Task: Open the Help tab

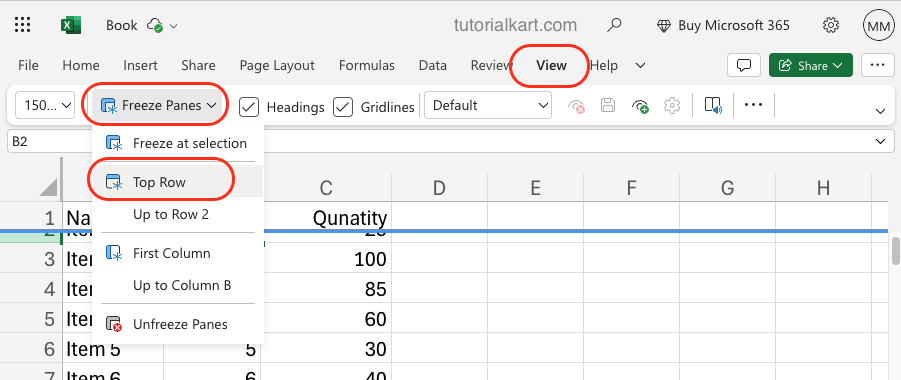Action: [x=604, y=66]
